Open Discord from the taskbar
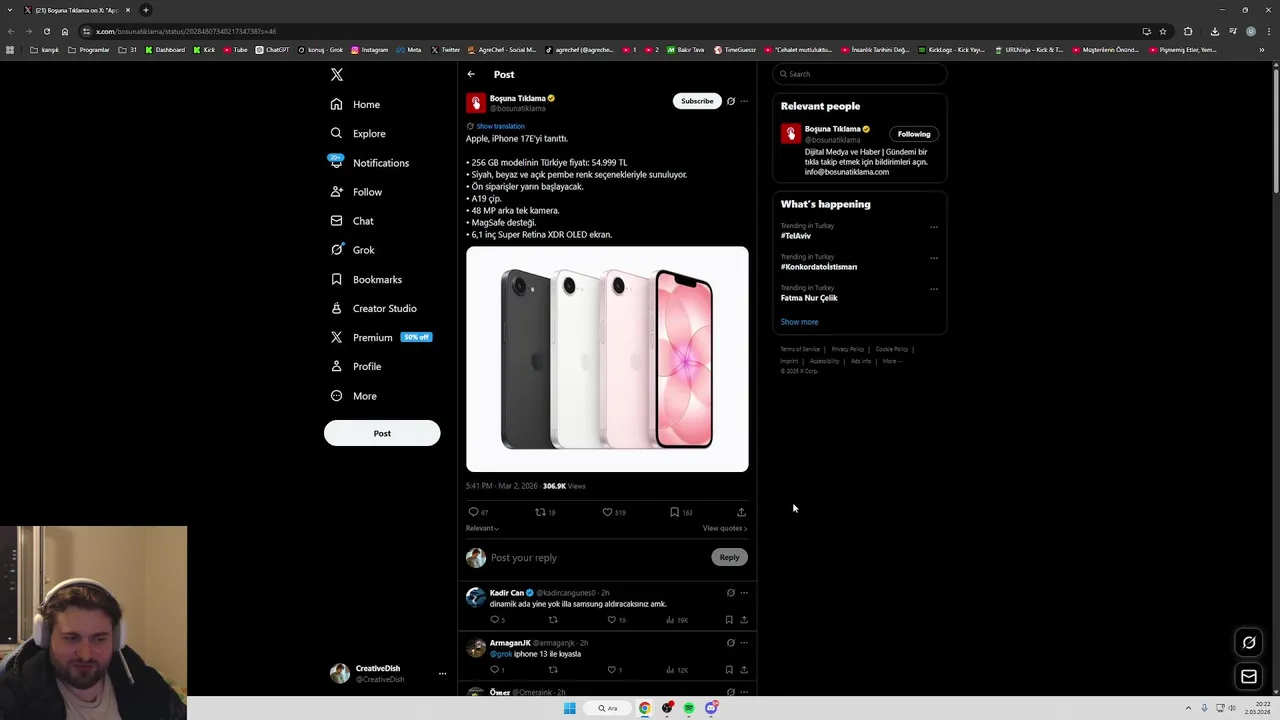This screenshot has width=1280, height=720. click(x=711, y=708)
